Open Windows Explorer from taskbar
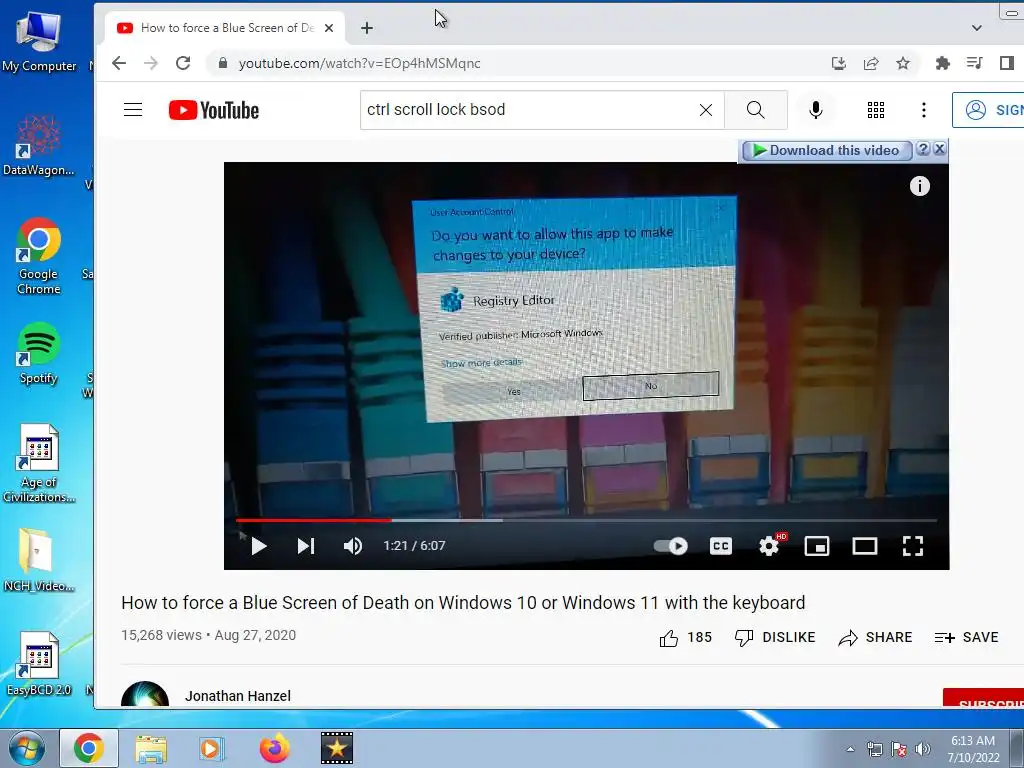The height and width of the screenshot is (768, 1024). 151,748
